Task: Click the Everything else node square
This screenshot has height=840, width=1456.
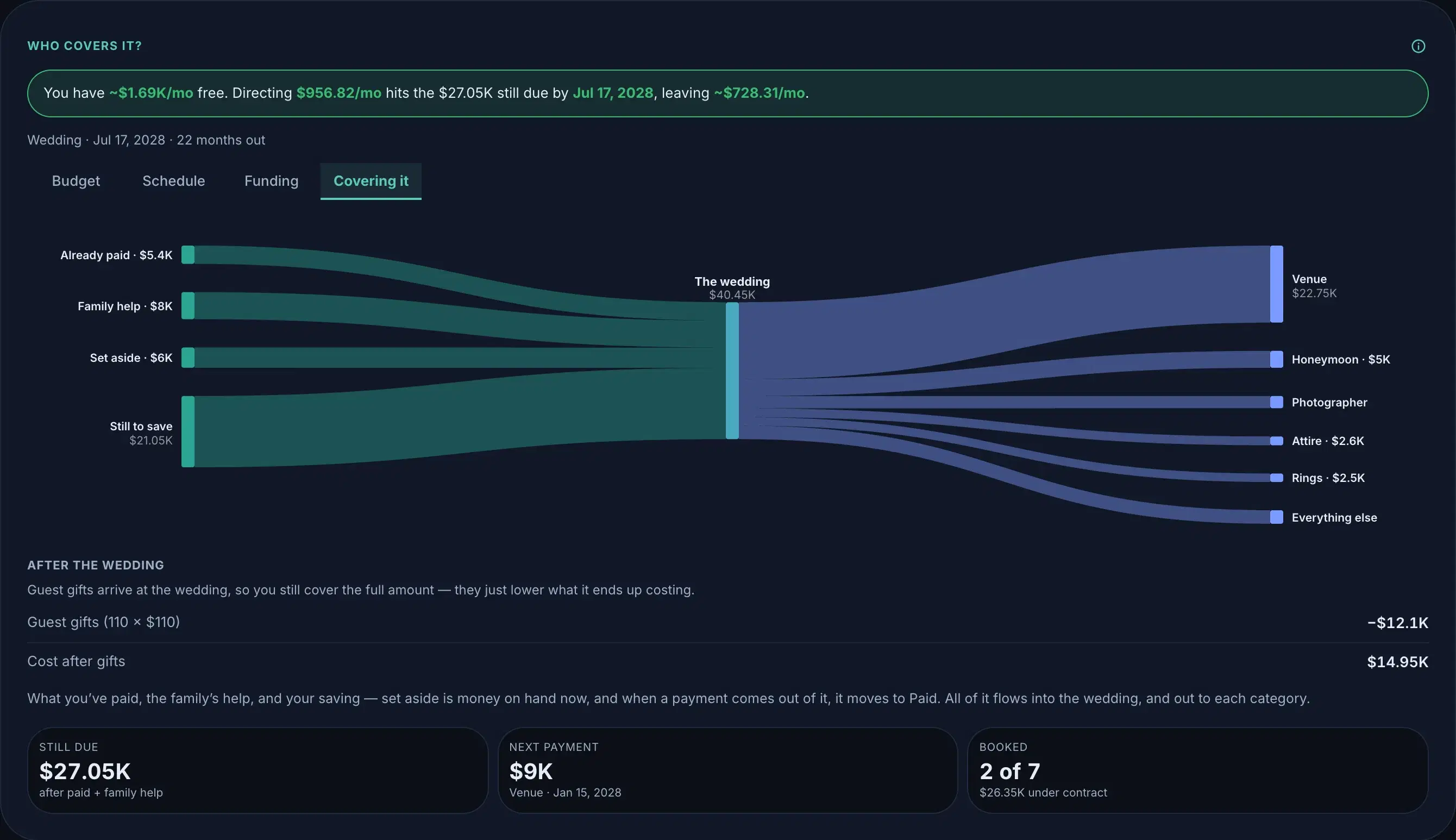Action: click(1276, 517)
